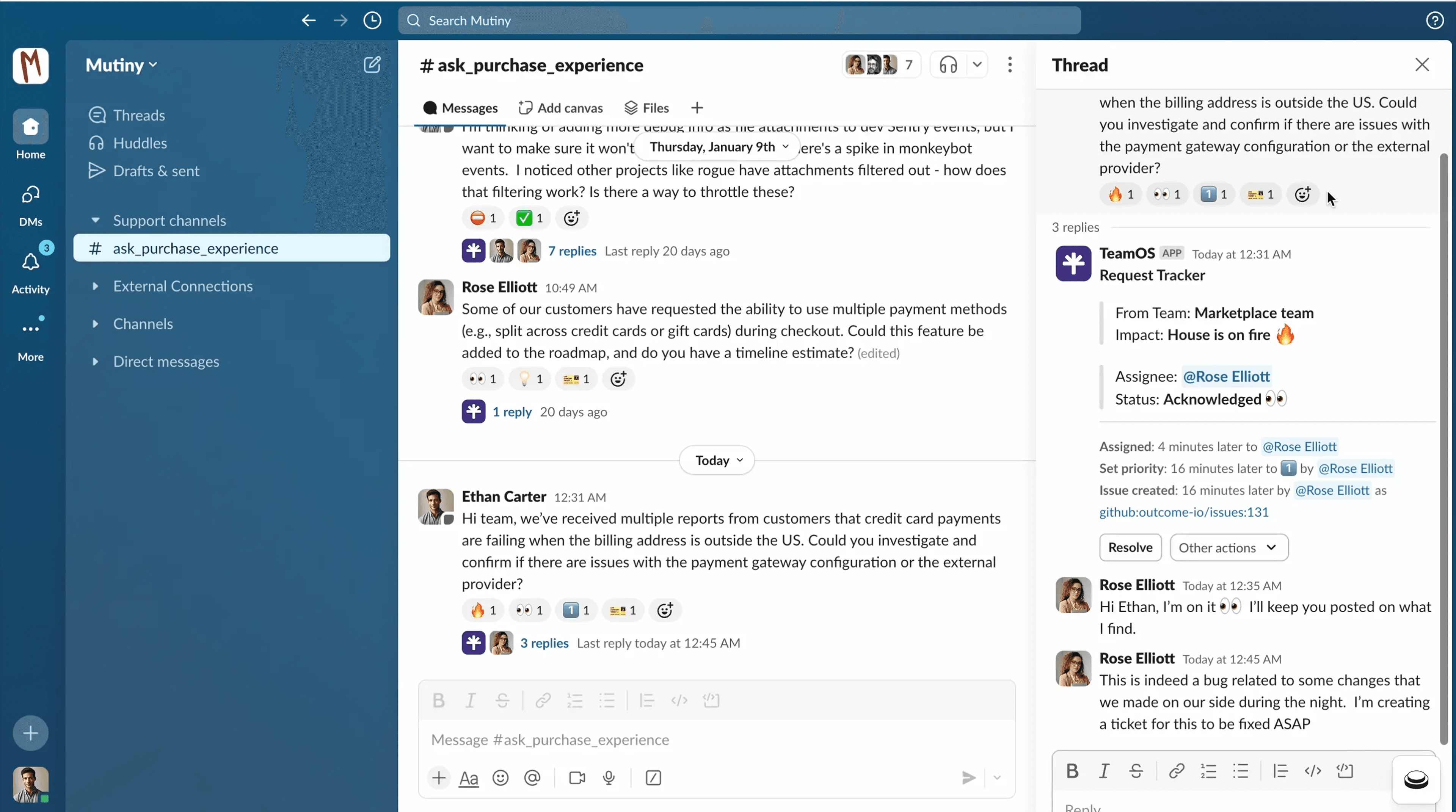
Task: Toggle the green checkmark reaction
Action: click(530, 218)
